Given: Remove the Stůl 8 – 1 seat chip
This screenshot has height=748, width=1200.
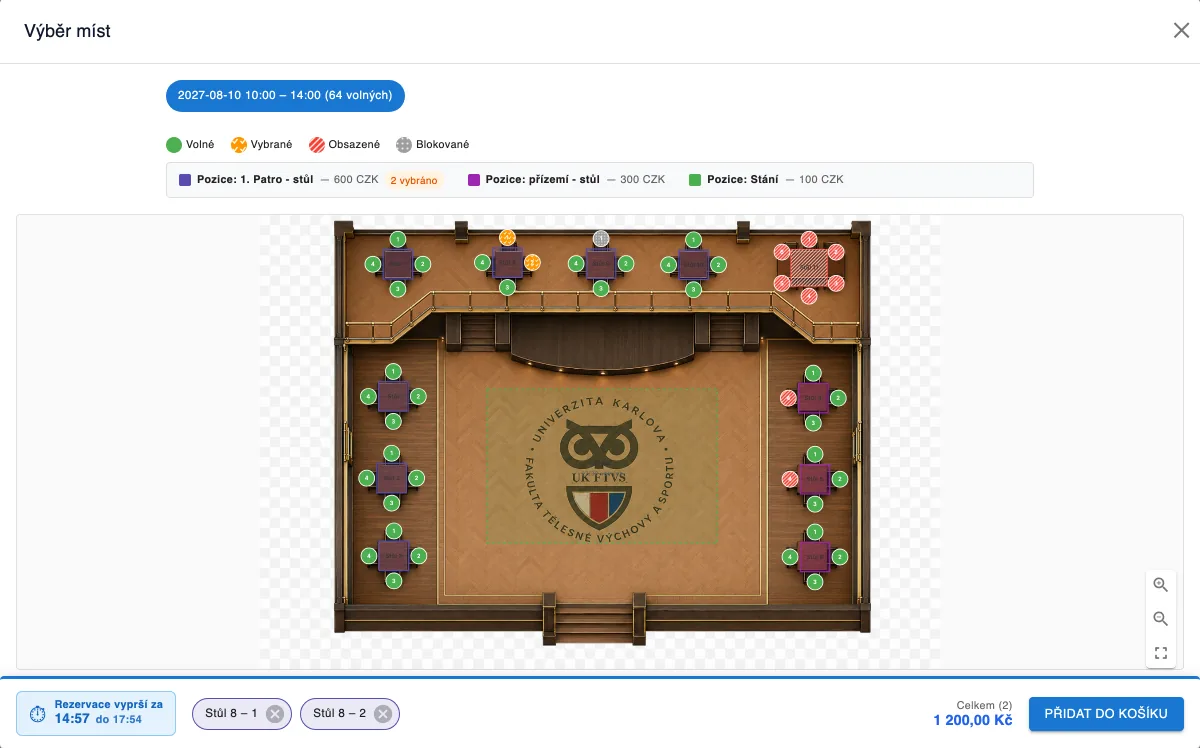Looking at the screenshot, I should point(275,714).
